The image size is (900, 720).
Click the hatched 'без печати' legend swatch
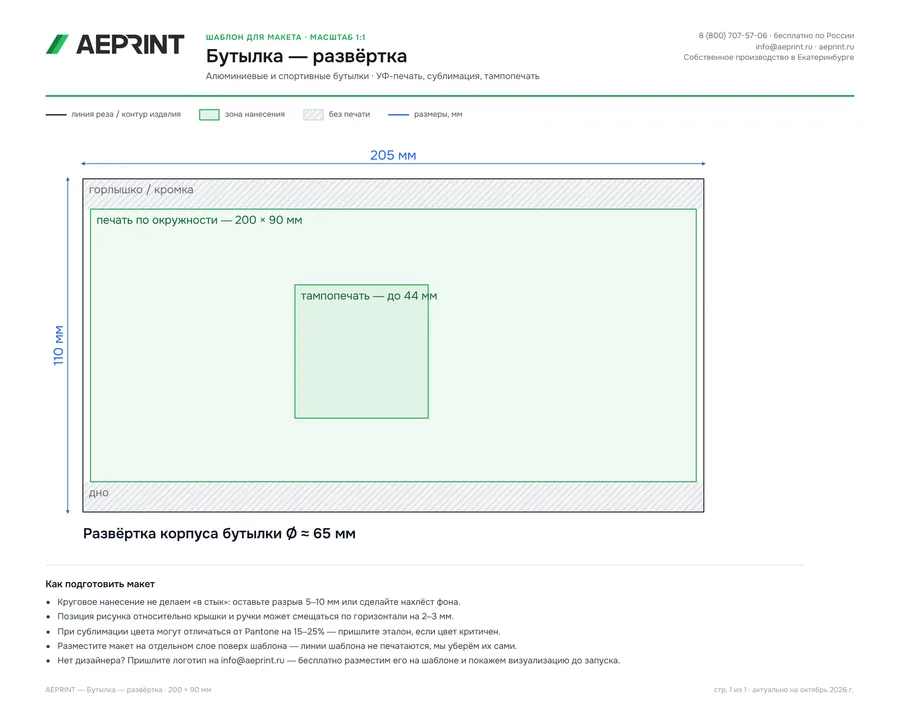pos(313,115)
